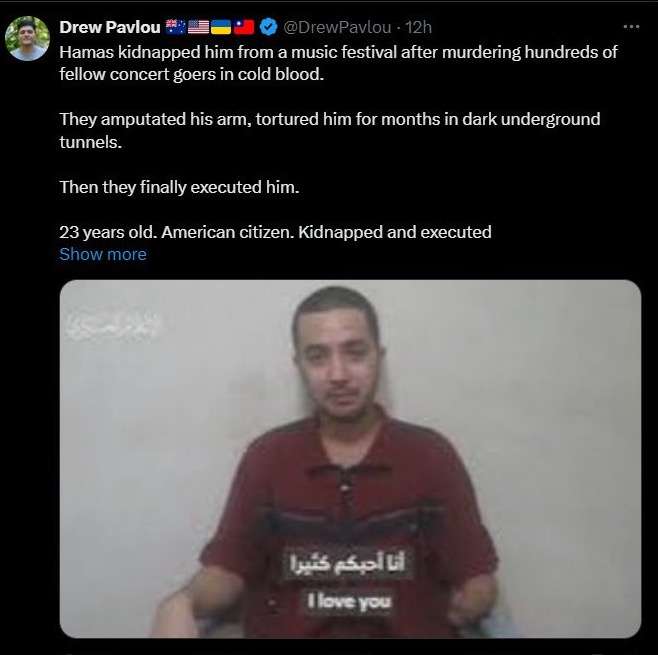Click the "23 years old. American citizen" line
The width and height of the screenshot is (658, 655).
(275, 232)
